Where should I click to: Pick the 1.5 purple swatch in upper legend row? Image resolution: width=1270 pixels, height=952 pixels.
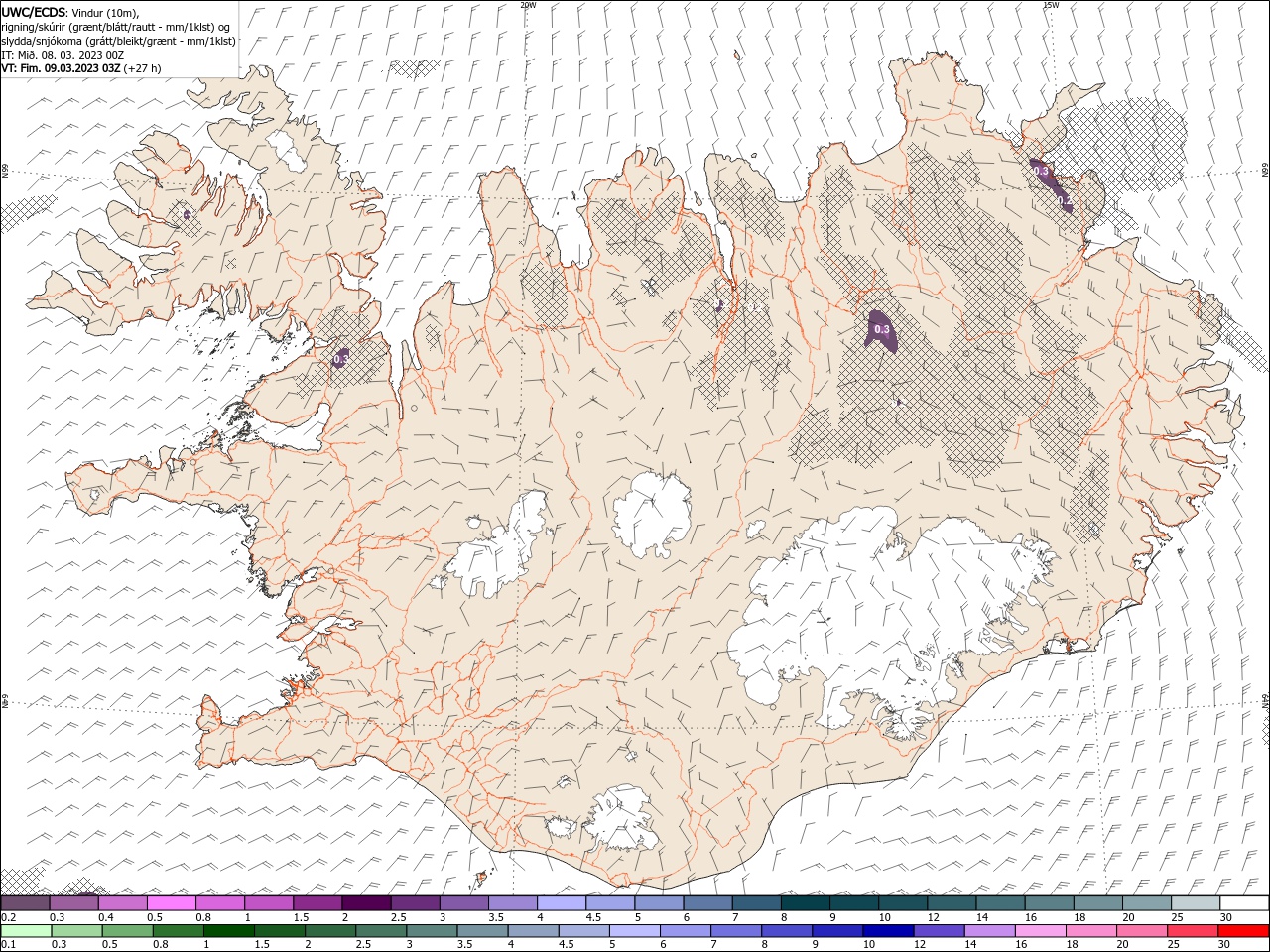click(317, 903)
